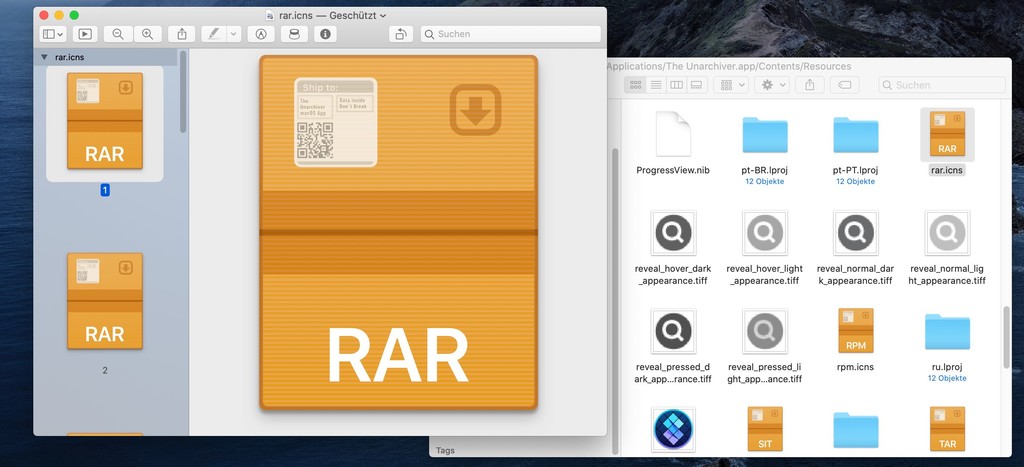Viewport: 1024px width, 467px height.
Task: Open the Finder gear action menu
Action: click(x=772, y=85)
